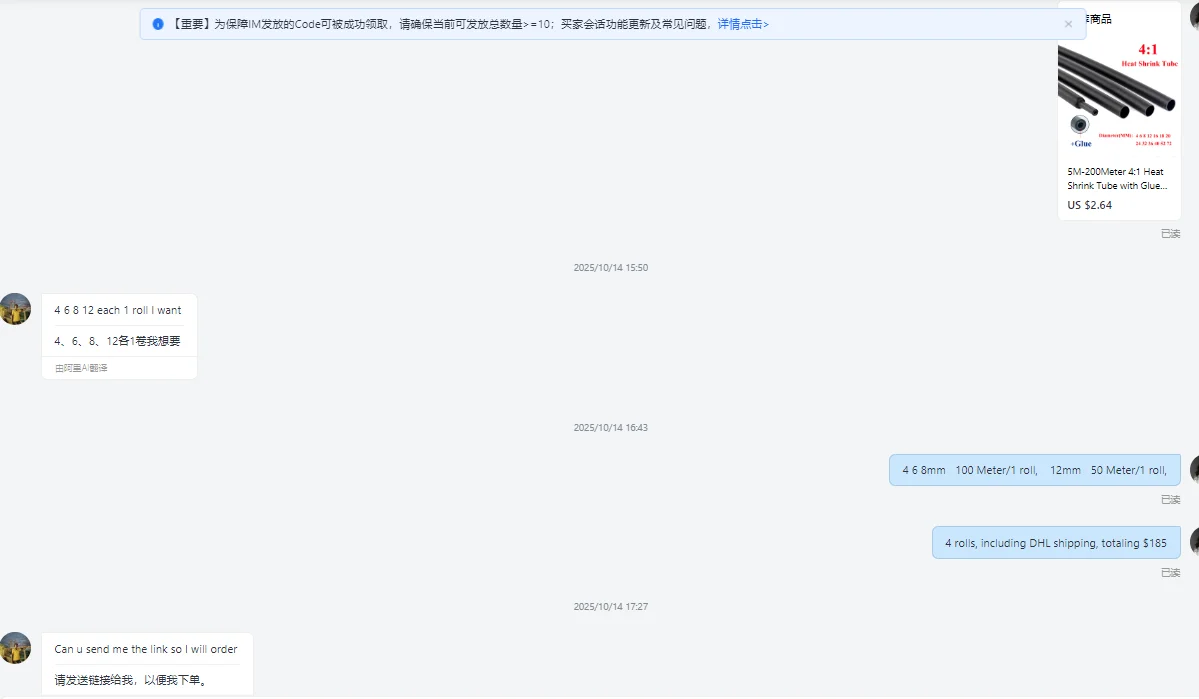Image resolution: width=1199 pixels, height=699 pixels.
Task: Open product title 5M-200Meter 4:1 Heat Shrink Tube
Action: click(1116, 179)
